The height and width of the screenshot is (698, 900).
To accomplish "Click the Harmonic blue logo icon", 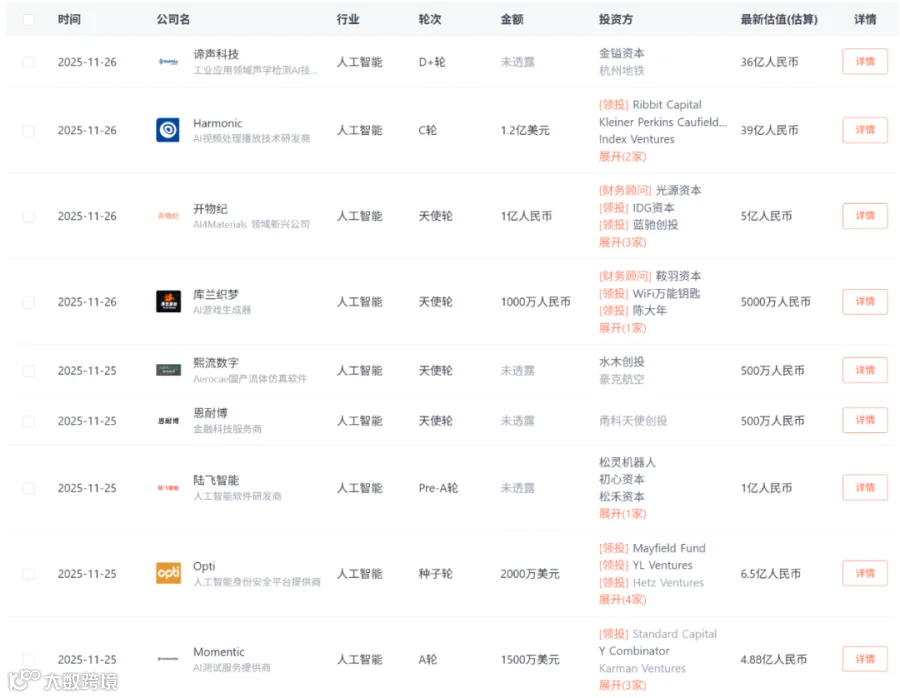I will pos(168,130).
